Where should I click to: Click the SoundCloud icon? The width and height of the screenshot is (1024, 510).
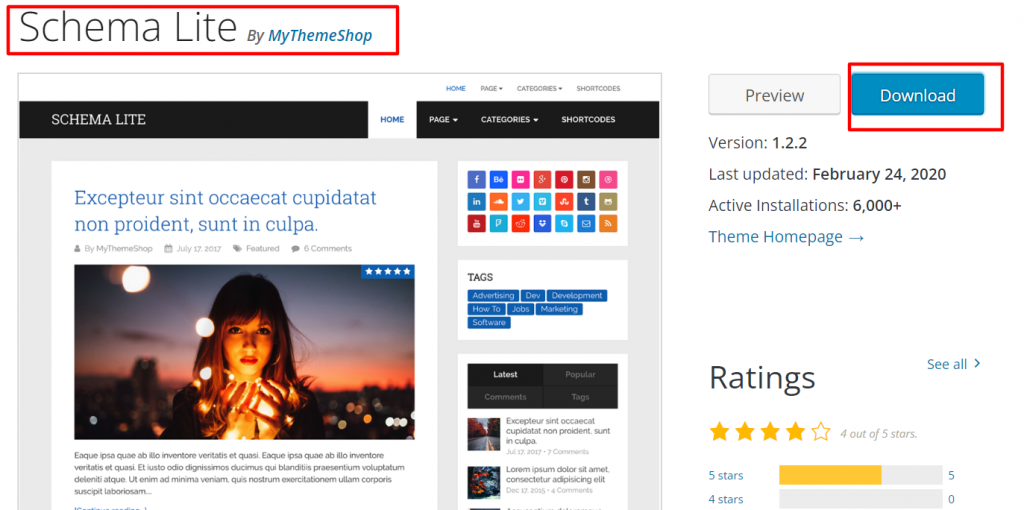(499, 202)
